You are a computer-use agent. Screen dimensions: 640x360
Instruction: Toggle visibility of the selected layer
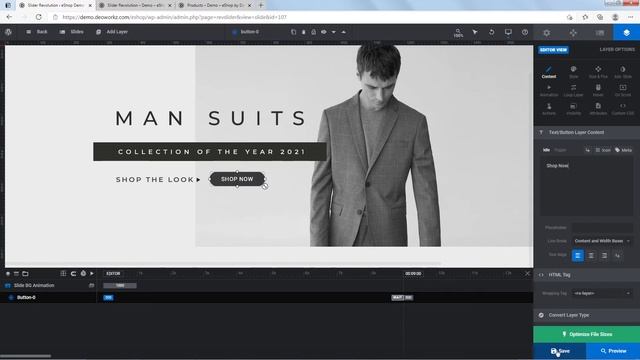tap(324, 32)
